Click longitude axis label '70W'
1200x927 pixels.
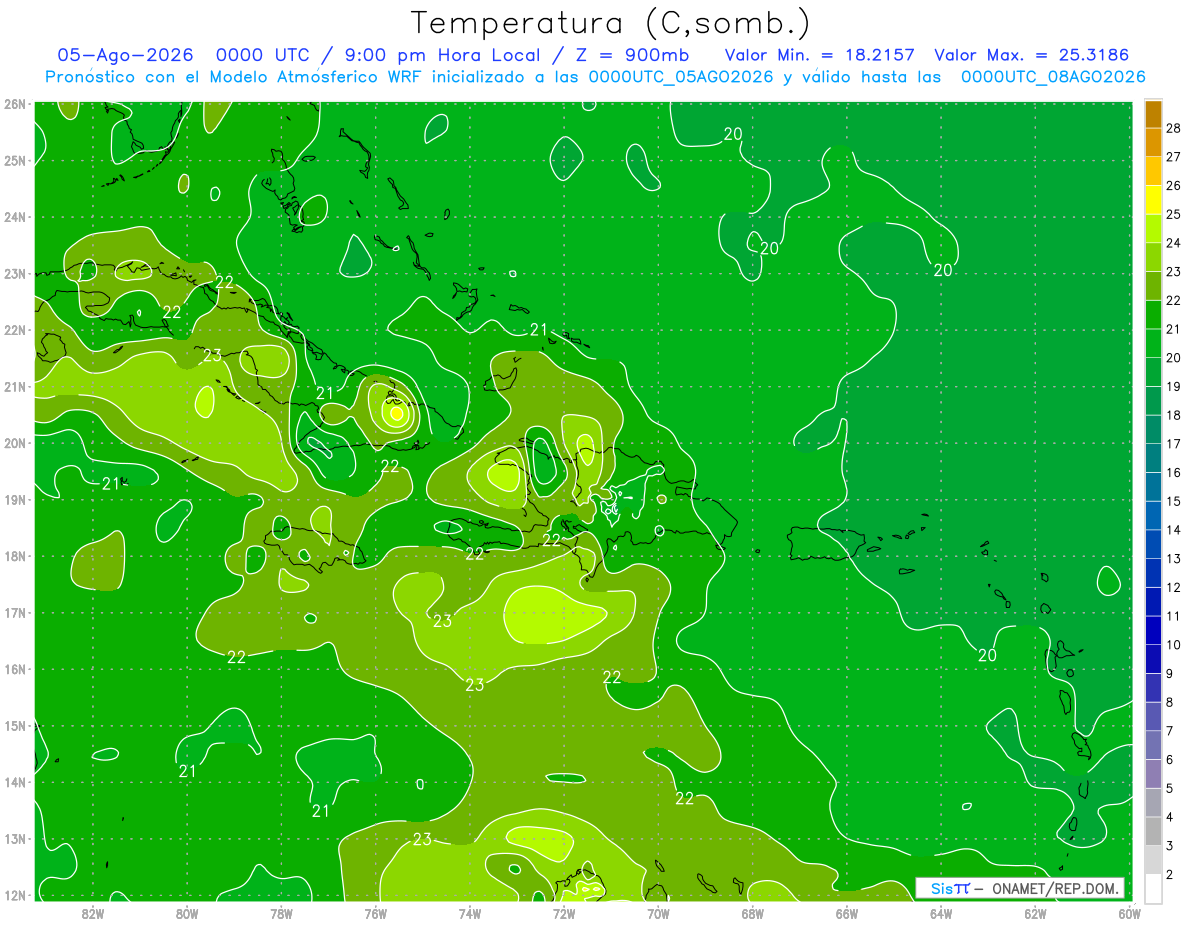pyautogui.click(x=658, y=913)
